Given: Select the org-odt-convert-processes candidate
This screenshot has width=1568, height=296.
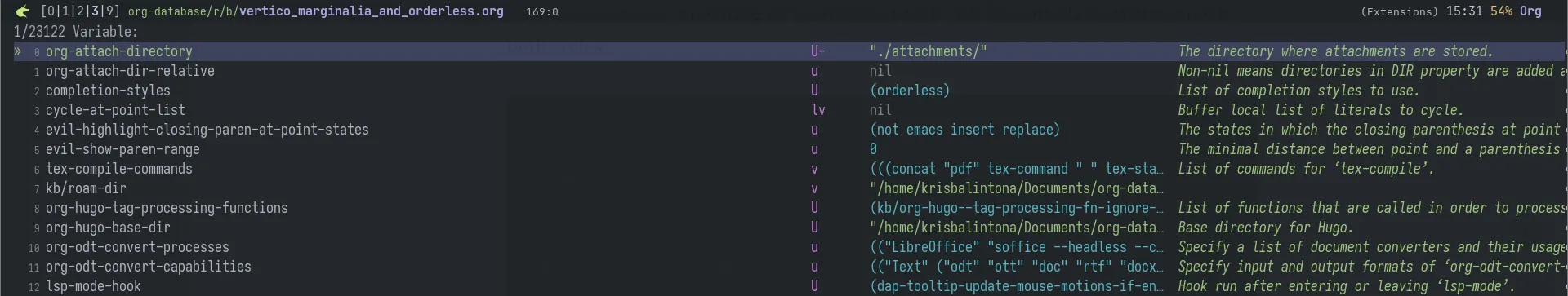Looking at the screenshot, I should click(x=137, y=247).
